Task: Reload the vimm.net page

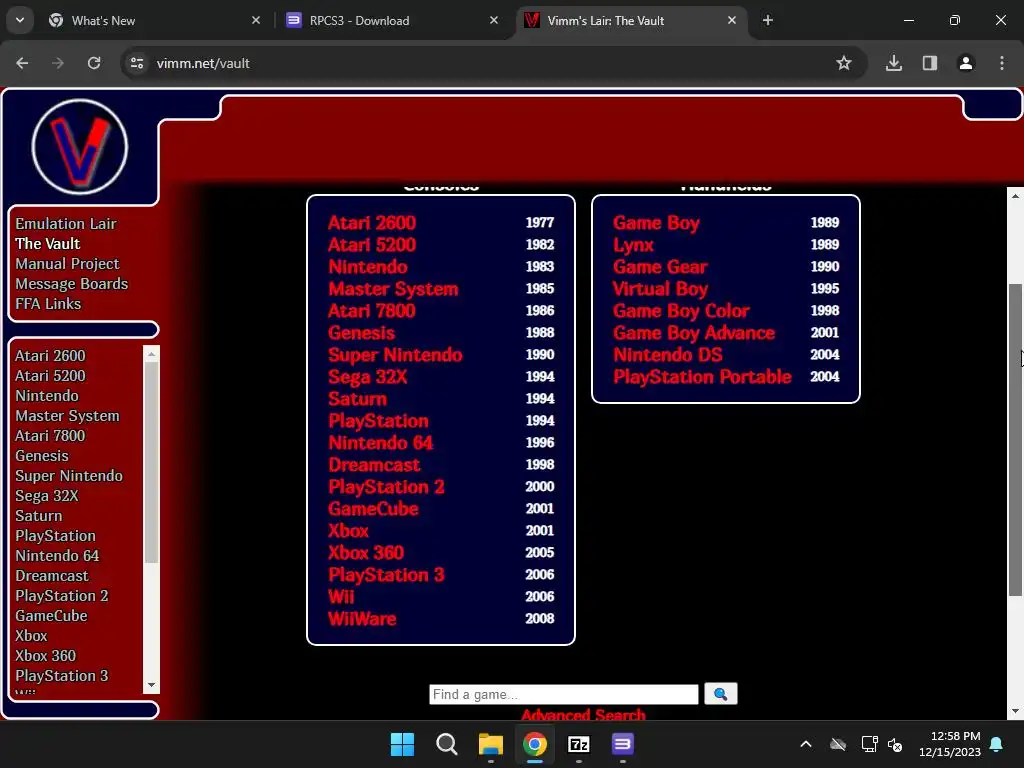Action: 94,63
